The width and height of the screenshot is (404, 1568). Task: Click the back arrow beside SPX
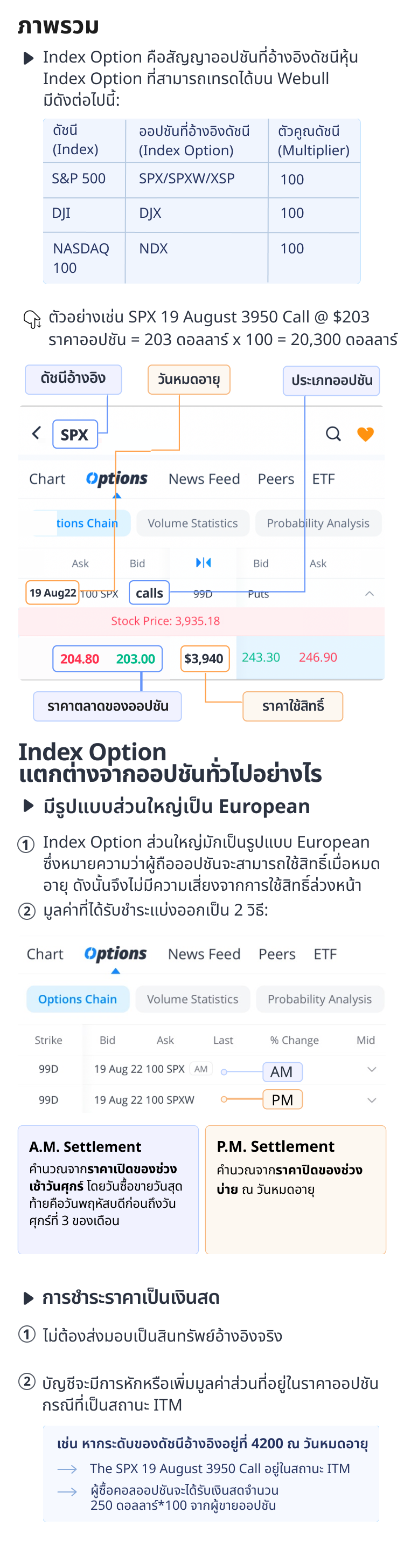[37, 433]
